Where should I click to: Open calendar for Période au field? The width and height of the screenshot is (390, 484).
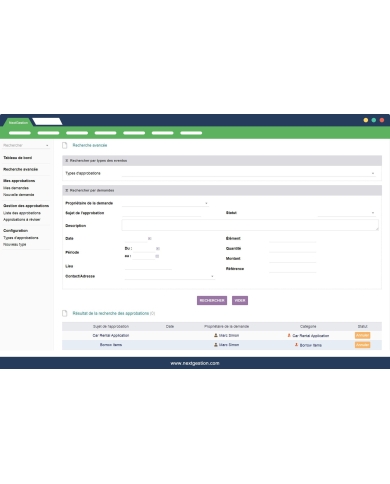(x=157, y=256)
